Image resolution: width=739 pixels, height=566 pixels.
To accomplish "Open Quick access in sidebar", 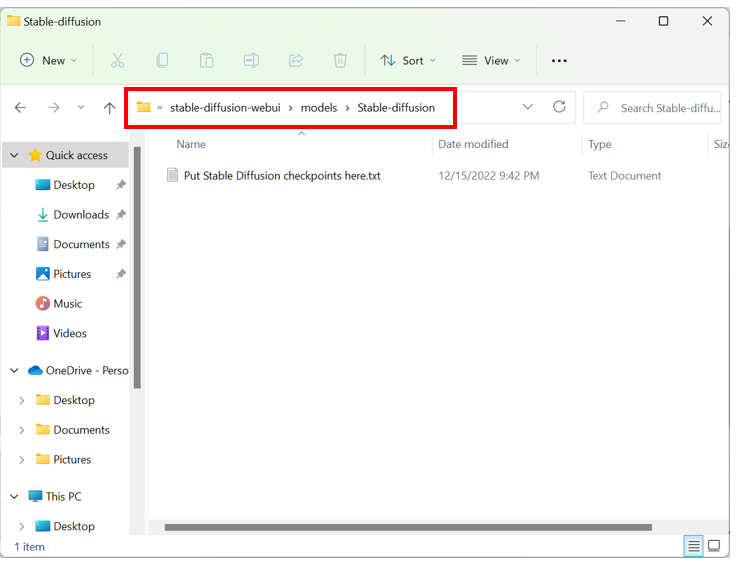I will point(76,155).
